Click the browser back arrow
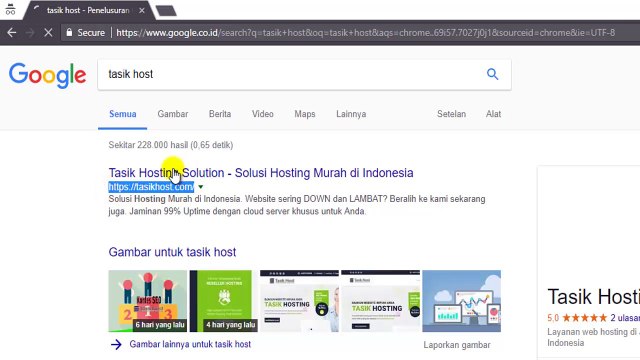 pyautogui.click(x=11, y=33)
